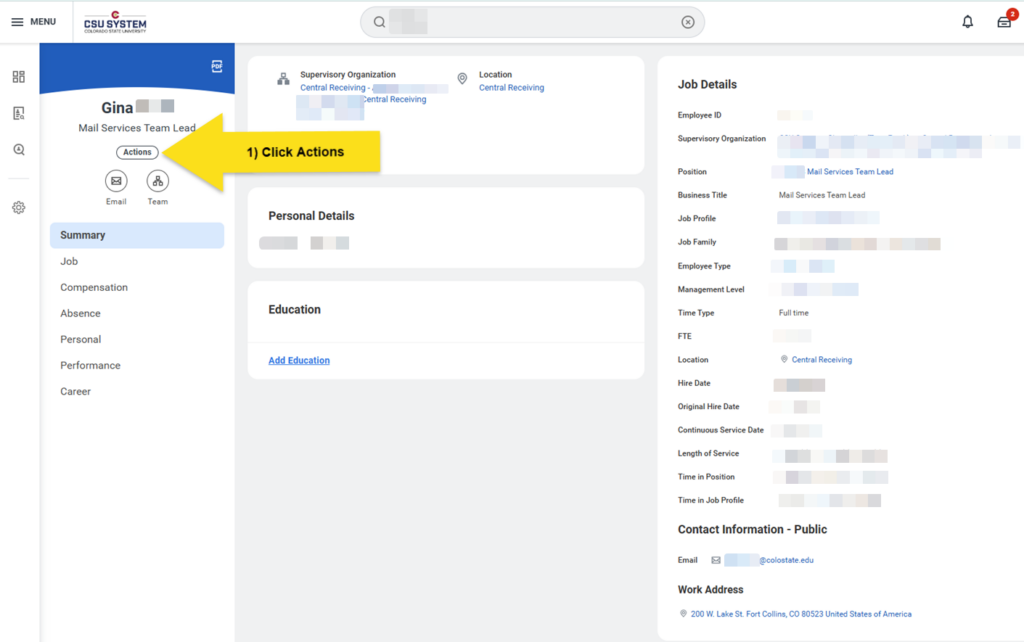1024x642 pixels.
Task: Export profile with the PDF icon
Action: coord(217,66)
